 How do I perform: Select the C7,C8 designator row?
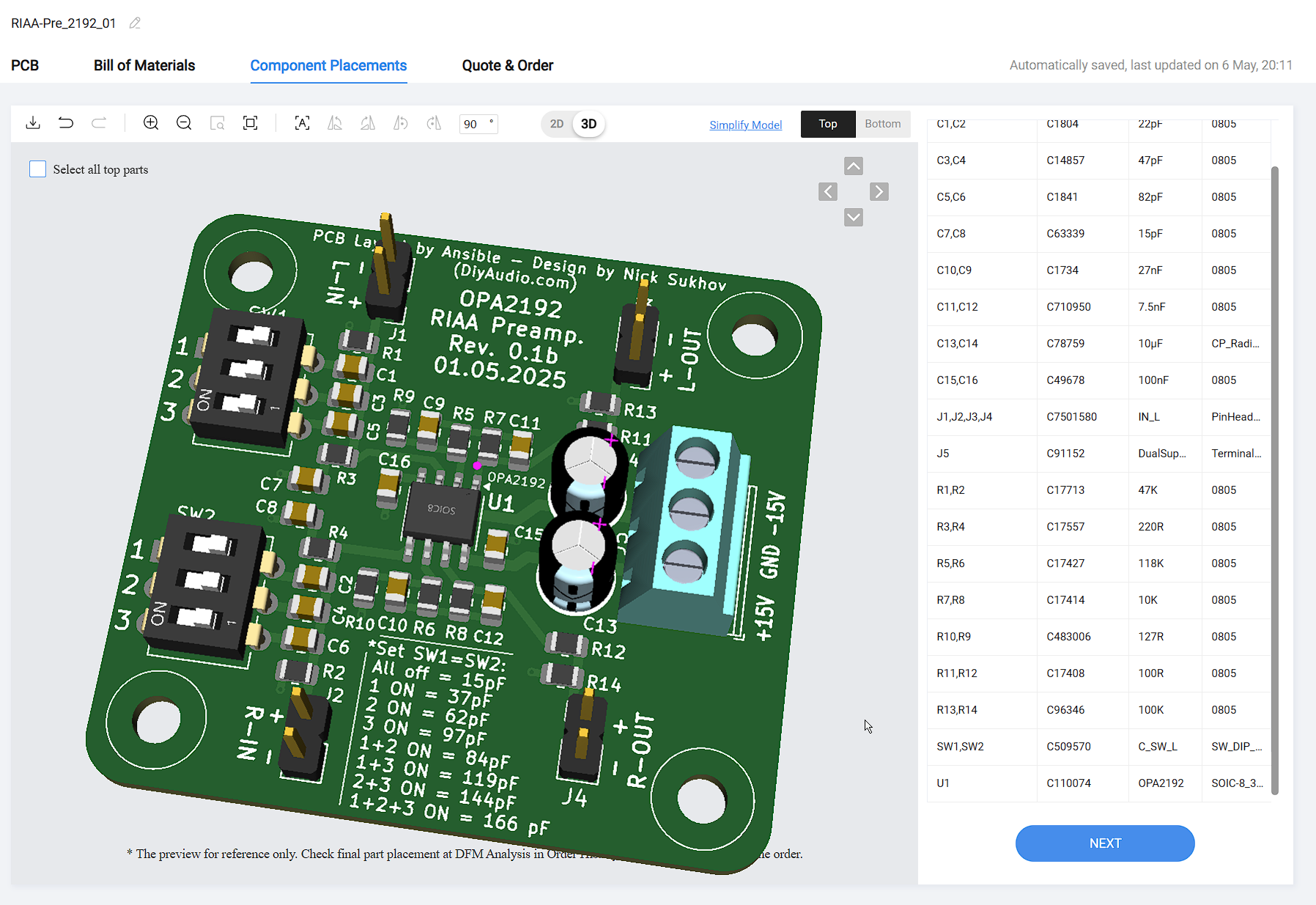[1098, 234]
